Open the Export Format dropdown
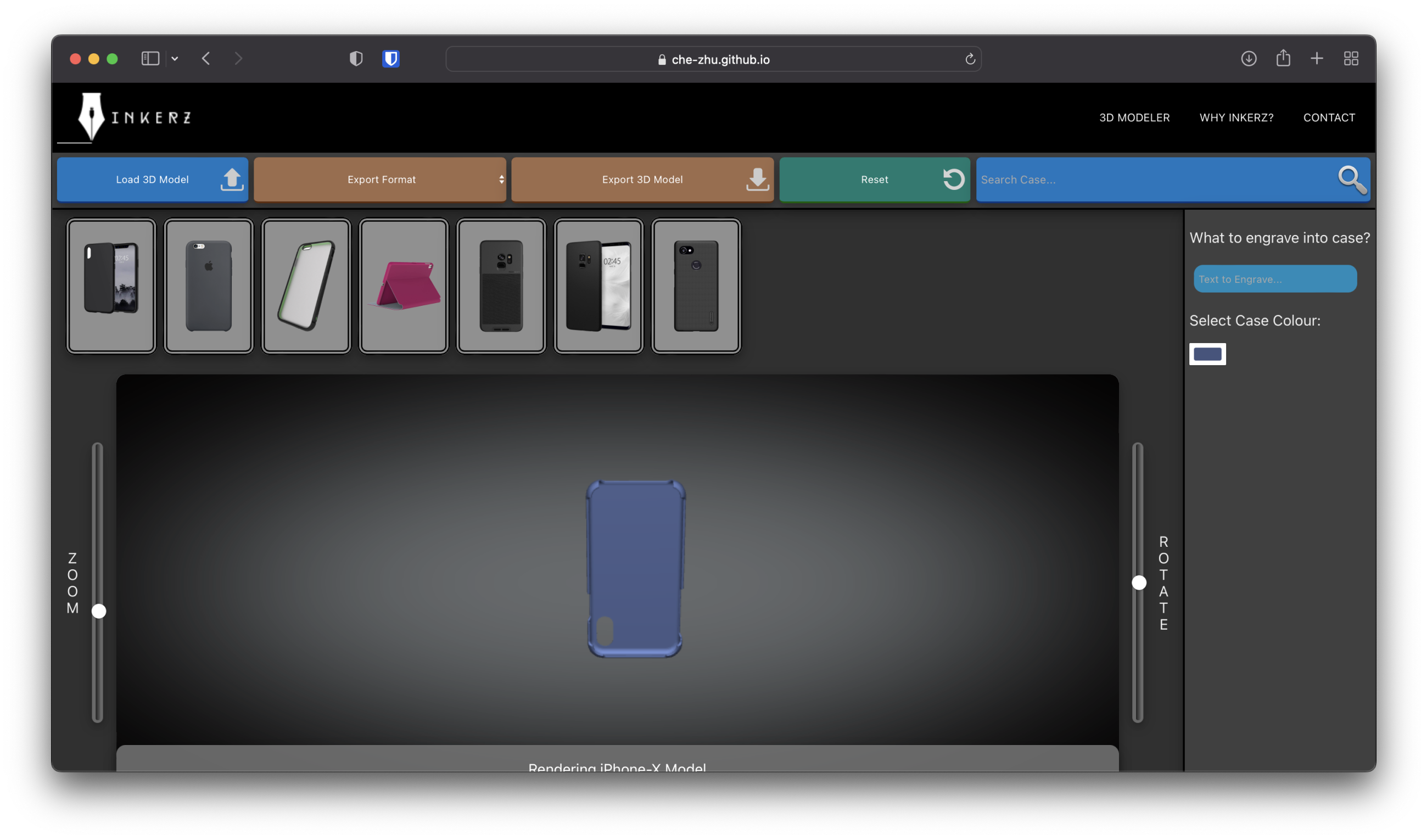The height and width of the screenshot is (840, 1421). (x=382, y=179)
